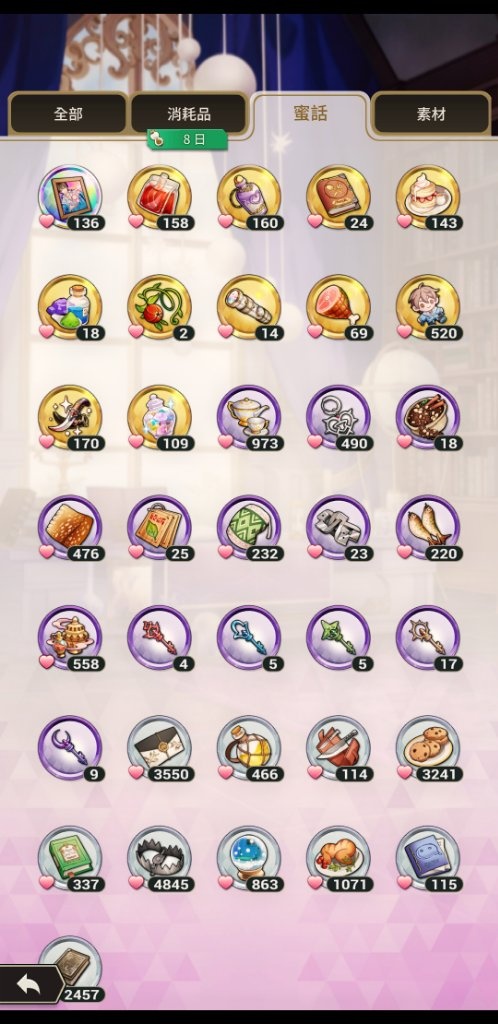The height and width of the screenshot is (1024, 498).
Task: Choose the teapot and cup item 973
Action: [249, 417]
